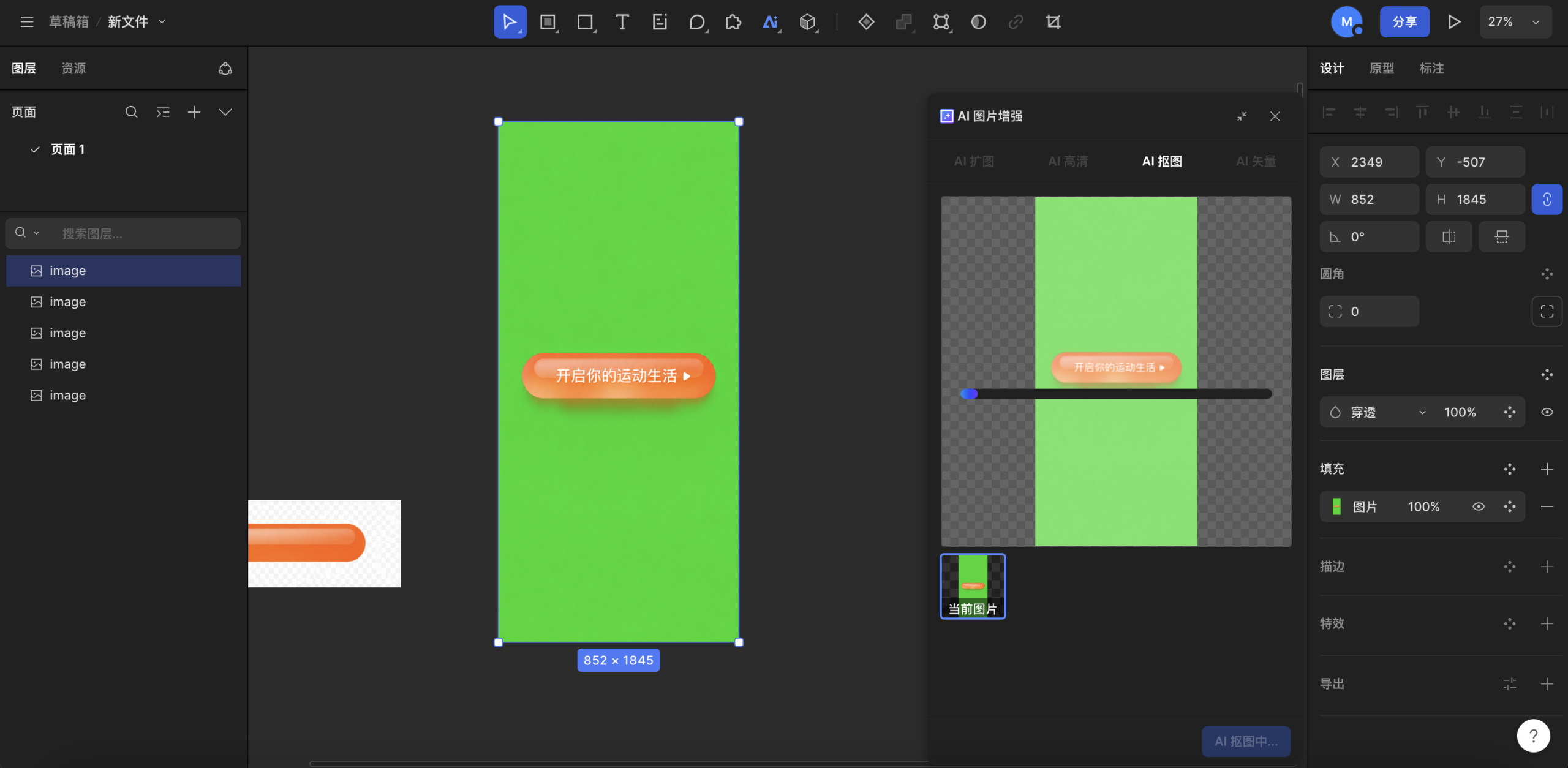
Task: Open the AI 矢量 tab
Action: (x=1256, y=161)
